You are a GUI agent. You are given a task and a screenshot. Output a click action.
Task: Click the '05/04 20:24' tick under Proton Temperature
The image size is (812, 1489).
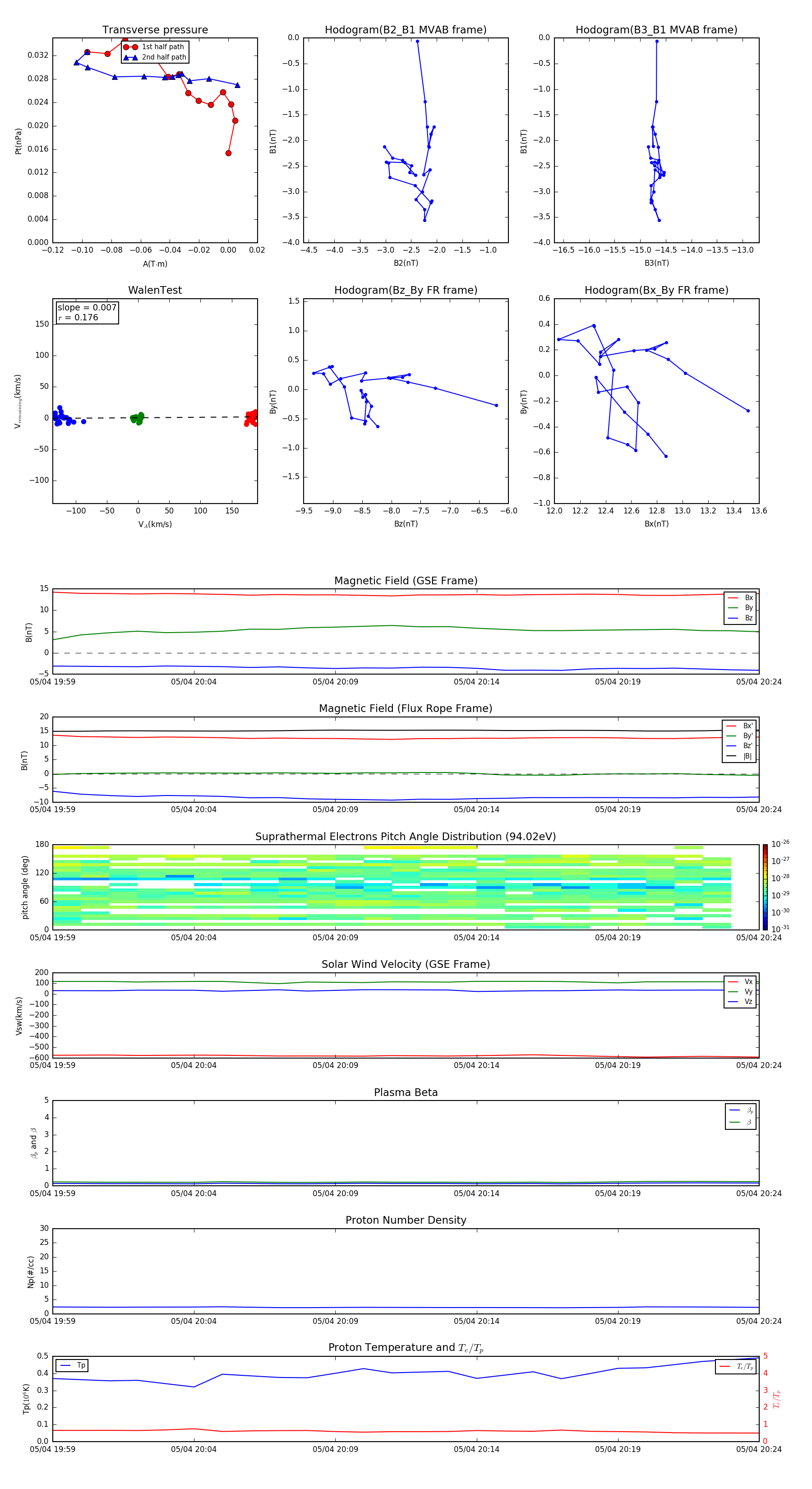(x=759, y=1449)
